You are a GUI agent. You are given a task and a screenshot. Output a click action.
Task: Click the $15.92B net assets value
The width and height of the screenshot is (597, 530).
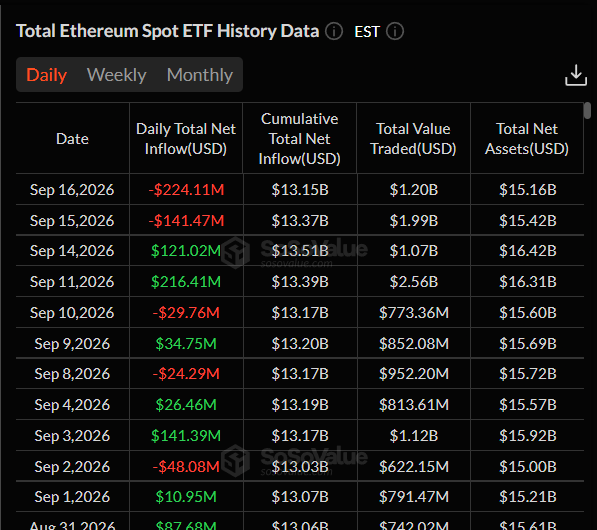click(528, 436)
